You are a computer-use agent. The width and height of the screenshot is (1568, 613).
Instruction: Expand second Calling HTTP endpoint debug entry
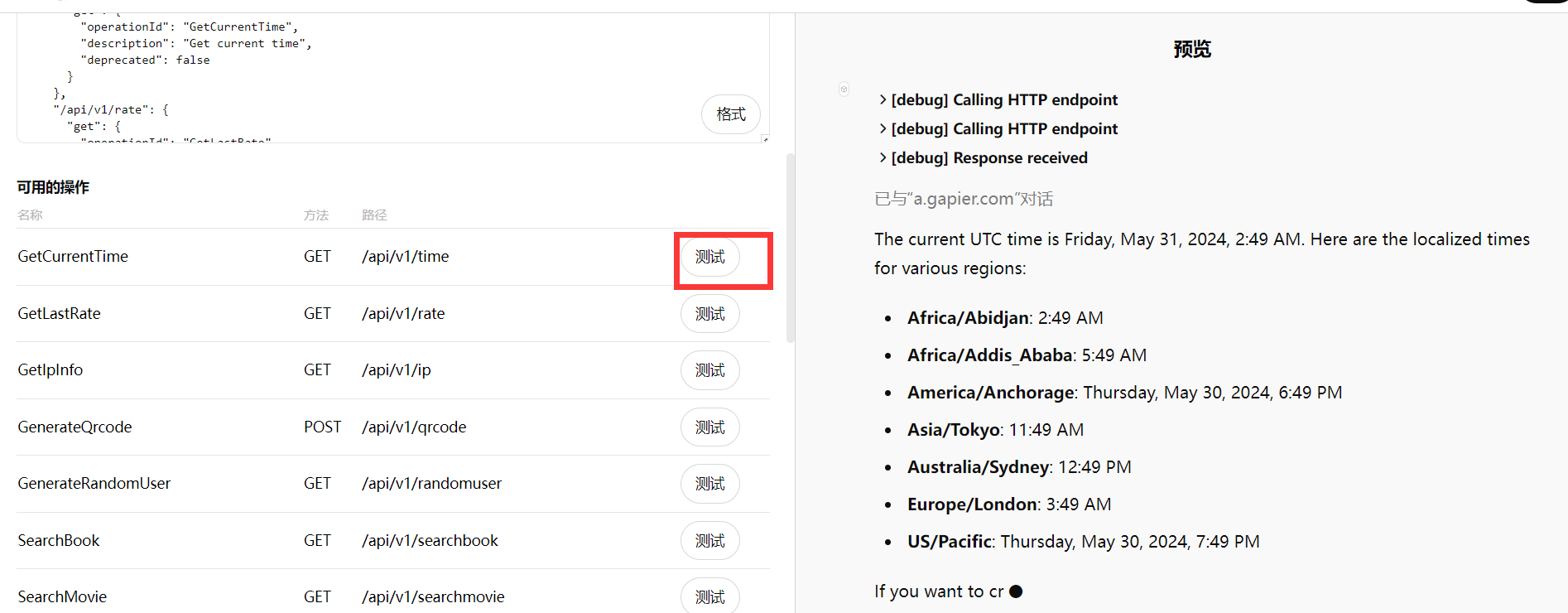pyautogui.click(x=998, y=129)
